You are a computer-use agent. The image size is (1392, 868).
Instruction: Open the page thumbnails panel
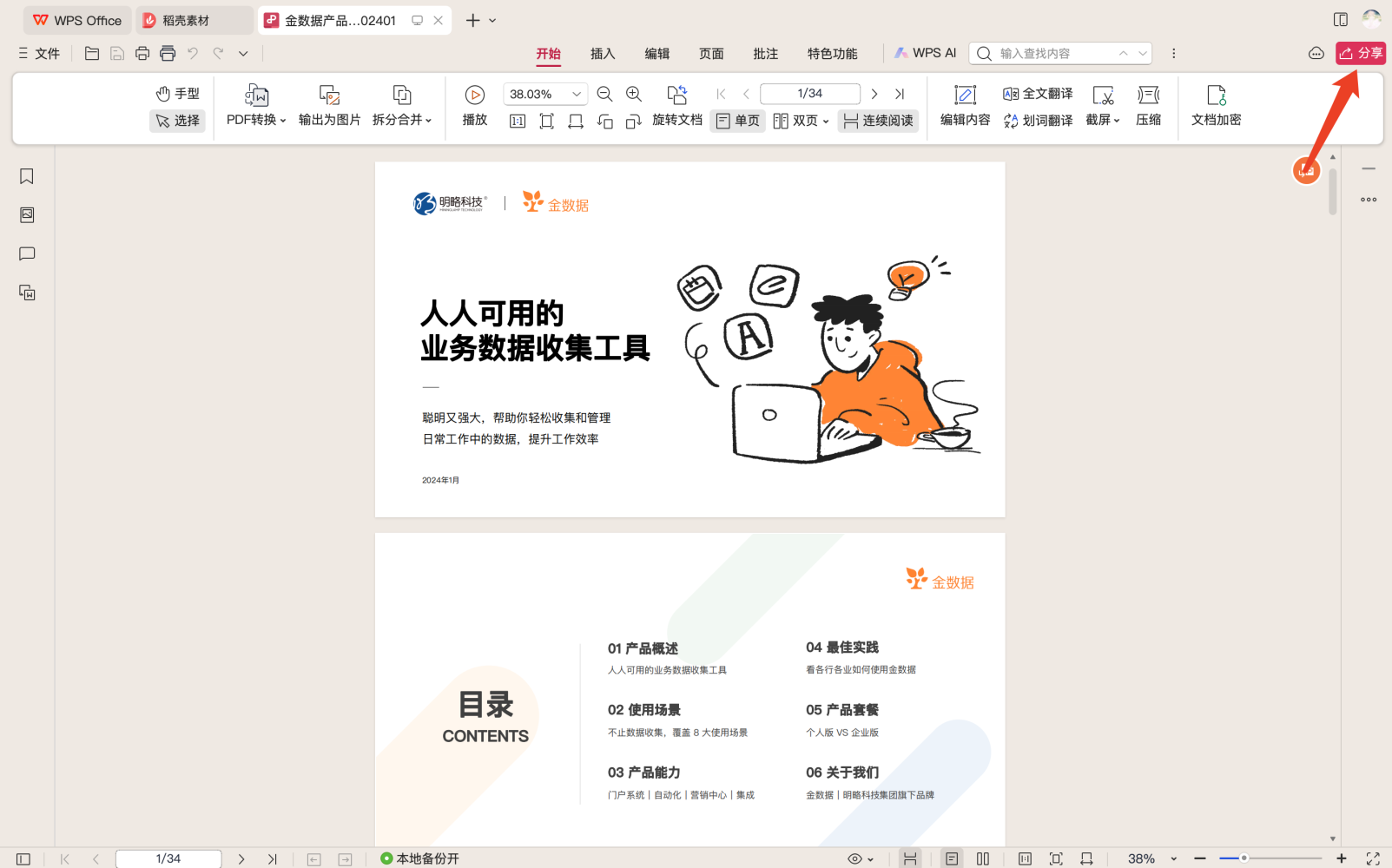27,215
